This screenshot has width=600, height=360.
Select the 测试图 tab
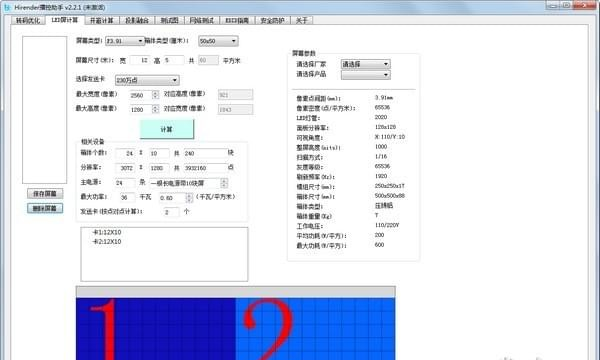tap(170, 20)
